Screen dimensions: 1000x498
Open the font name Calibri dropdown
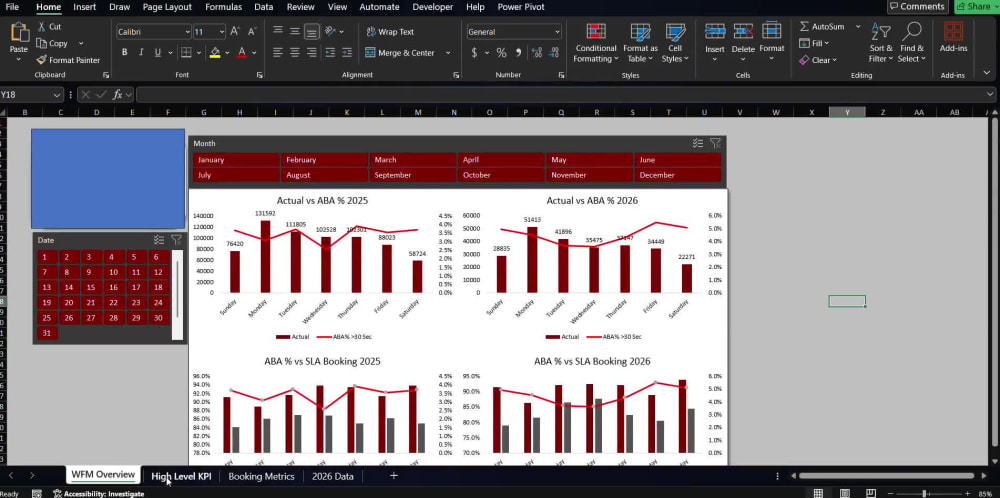coord(187,31)
